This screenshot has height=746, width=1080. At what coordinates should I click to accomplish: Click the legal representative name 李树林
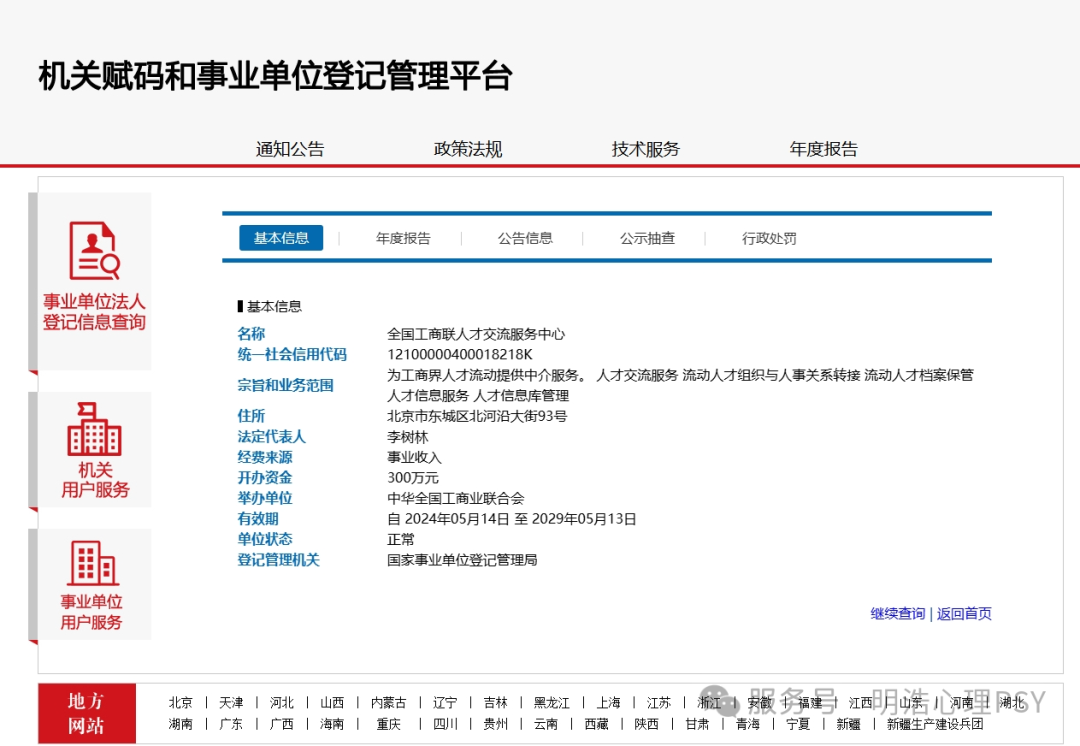click(407, 437)
